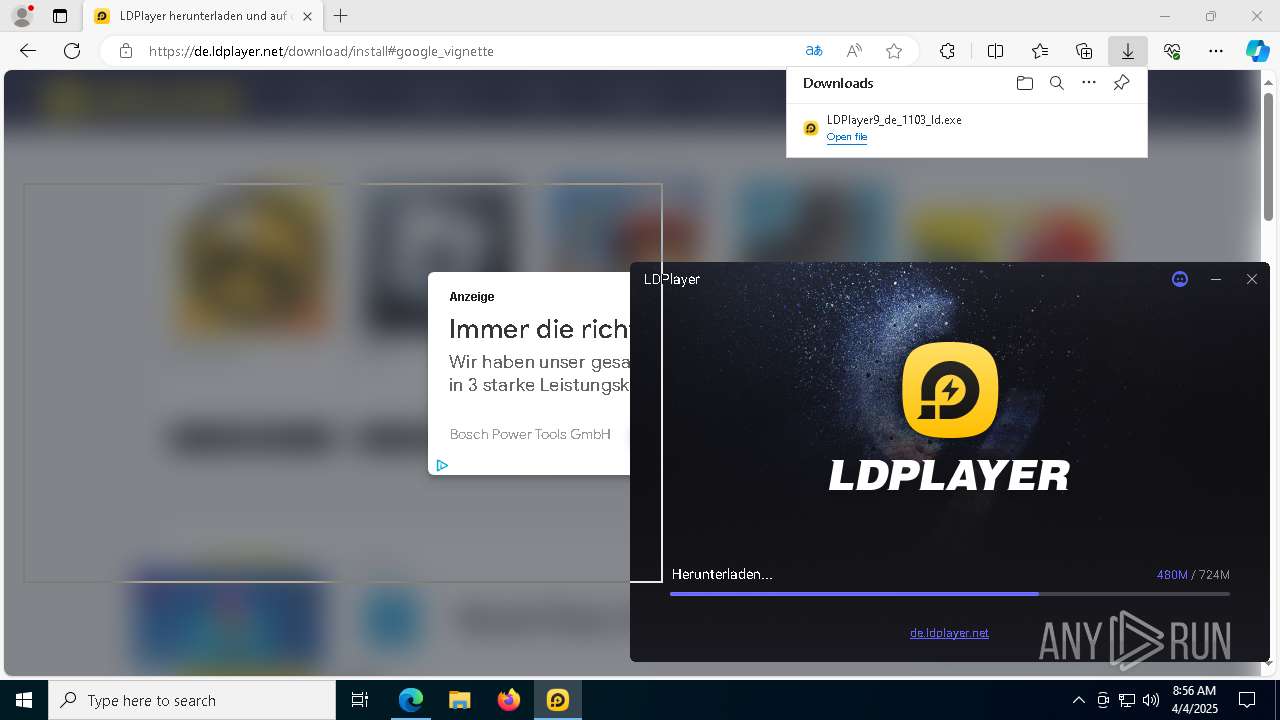
Task: Click the download progress bar in installer
Action: click(950, 594)
